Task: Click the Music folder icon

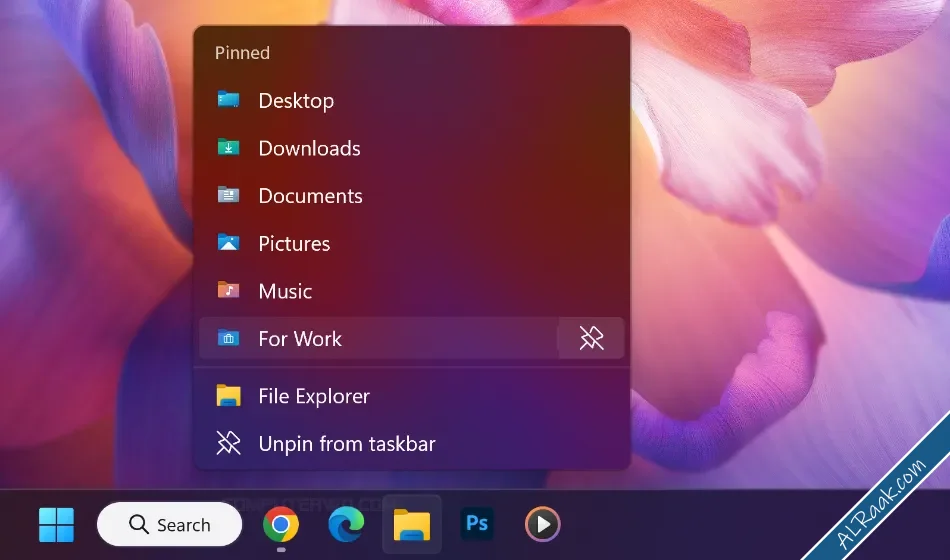Action: click(x=228, y=290)
